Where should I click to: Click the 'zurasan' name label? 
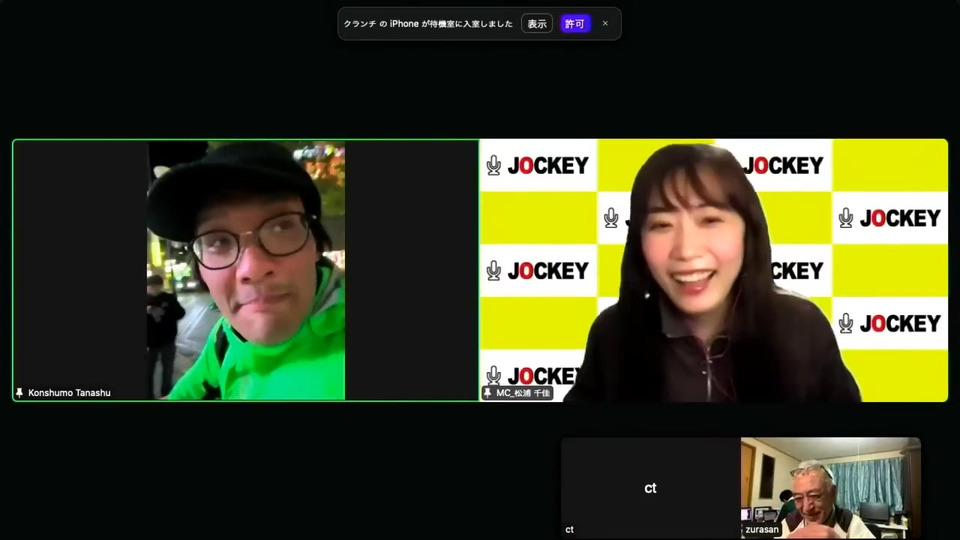point(762,530)
